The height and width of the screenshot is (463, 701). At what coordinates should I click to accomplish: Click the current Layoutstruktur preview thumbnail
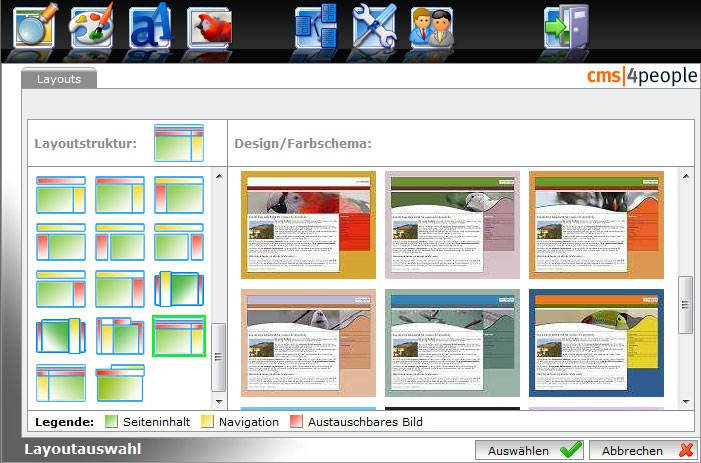[179, 143]
